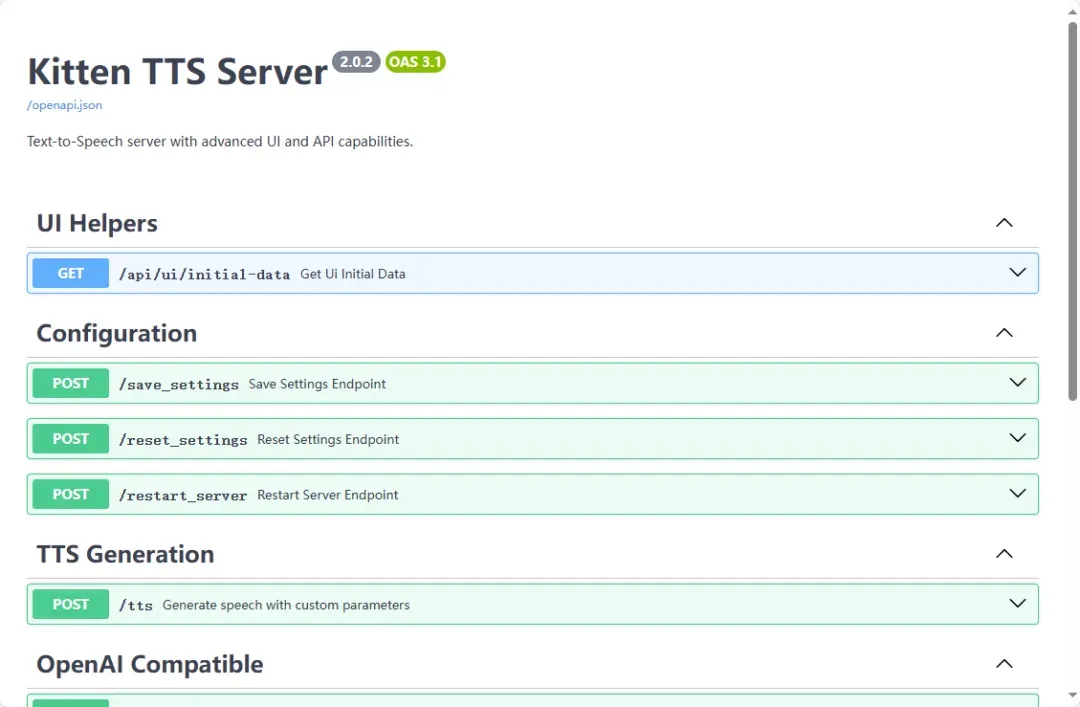The image size is (1080, 707).
Task: Expand the /tts endpoint arrow
Action: coord(1017,604)
